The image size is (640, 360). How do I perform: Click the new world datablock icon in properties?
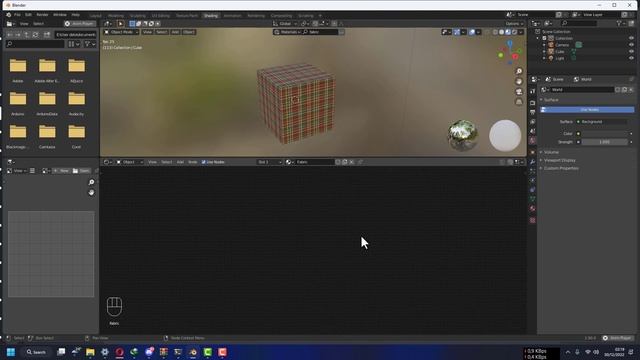[x=624, y=90]
